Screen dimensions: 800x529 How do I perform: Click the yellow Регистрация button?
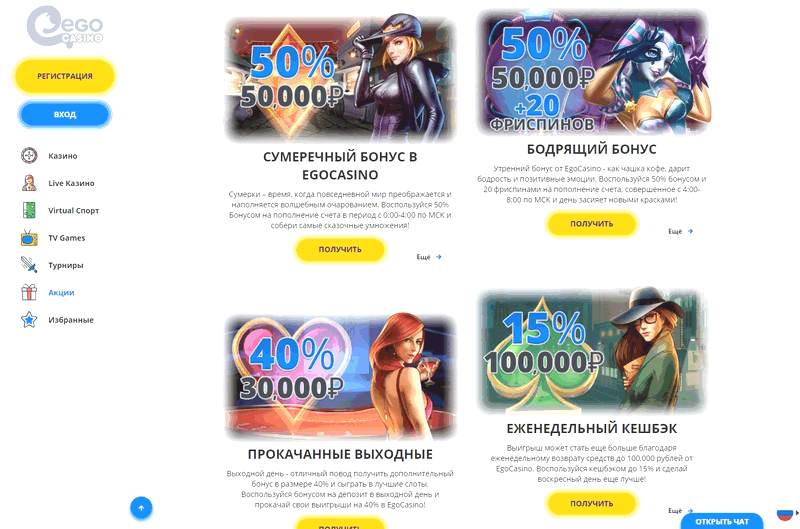[x=65, y=77]
